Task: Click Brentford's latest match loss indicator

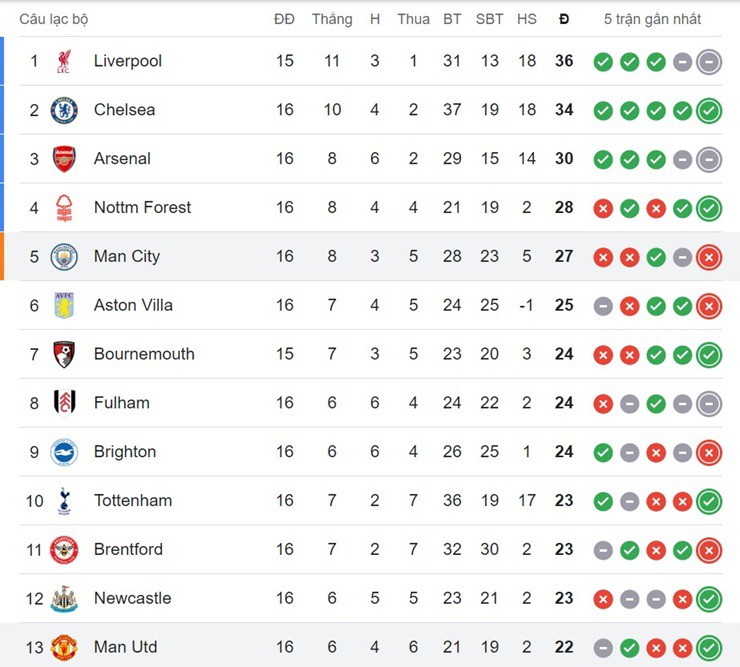Action: pyautogui.click(x=709, y=550)
